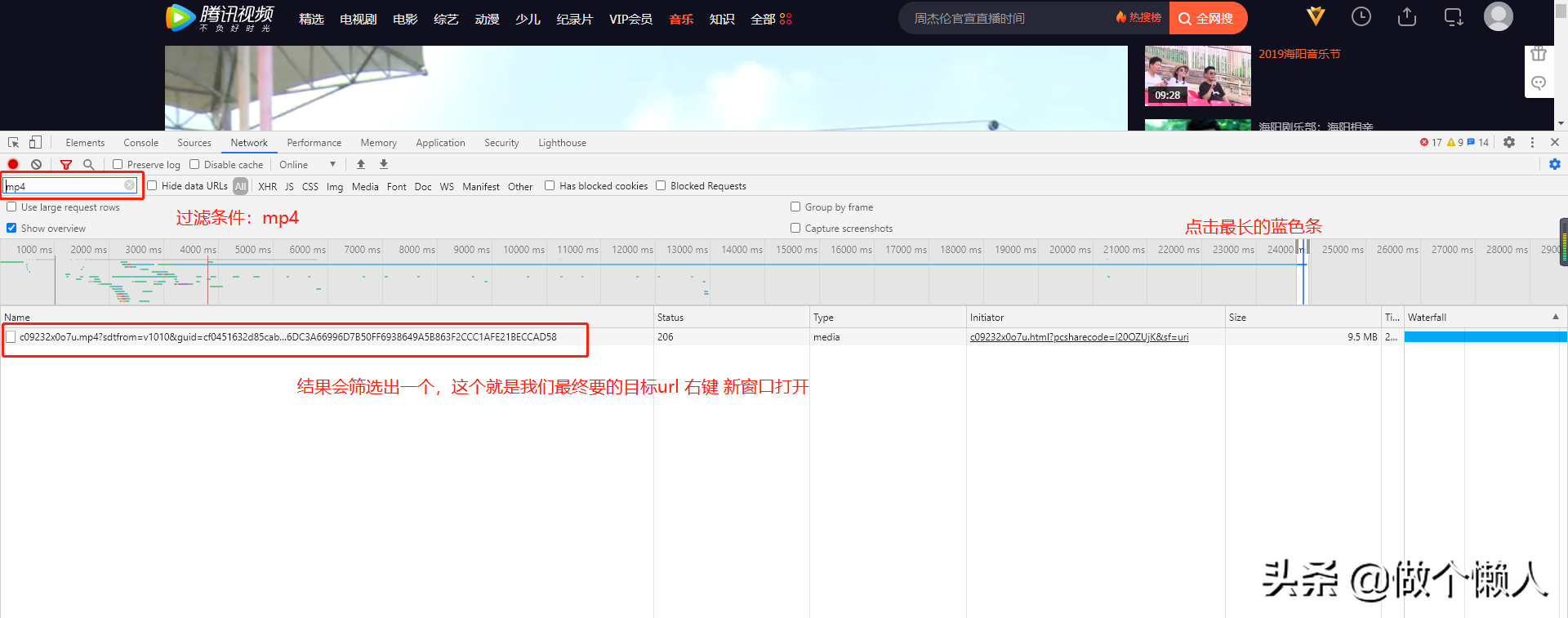Open DevTools three-dot customize menu
The image size is (1568, 618).
click(x=1532, y=142)
